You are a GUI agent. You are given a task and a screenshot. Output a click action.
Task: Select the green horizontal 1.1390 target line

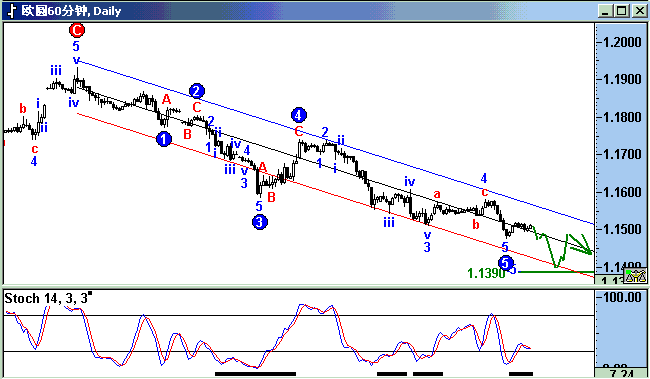coord(555,272)
